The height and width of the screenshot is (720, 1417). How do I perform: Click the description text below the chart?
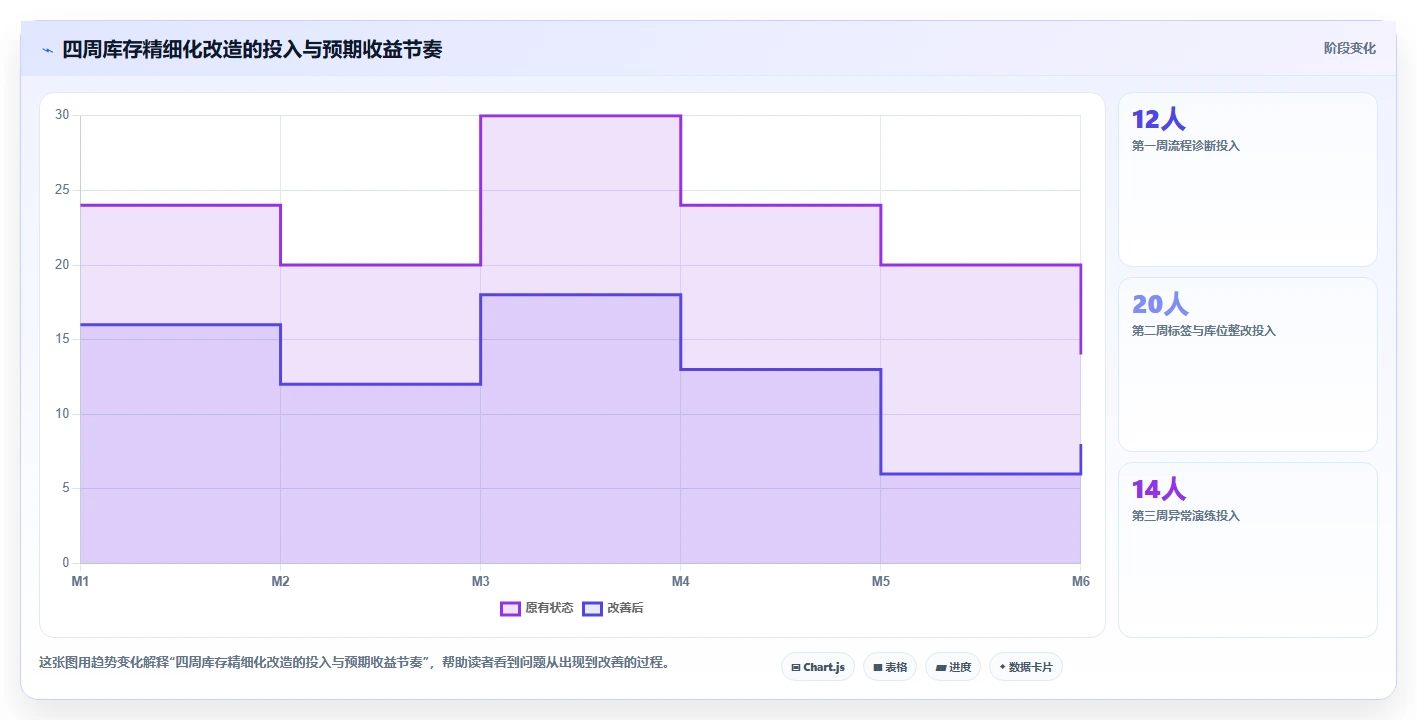pyautogui.click(x=354, y=662)
